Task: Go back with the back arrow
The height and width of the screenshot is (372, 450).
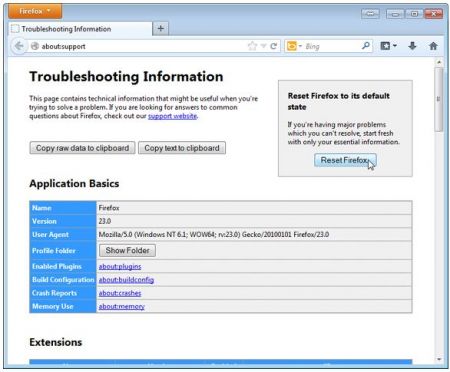Action: point(19,46)
